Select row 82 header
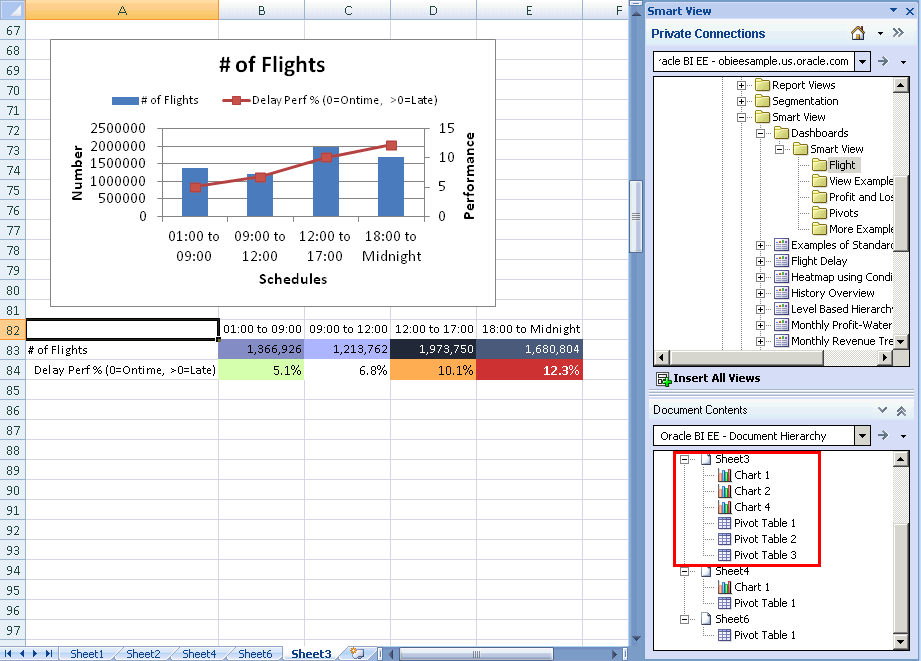 [x=13, y=330]
